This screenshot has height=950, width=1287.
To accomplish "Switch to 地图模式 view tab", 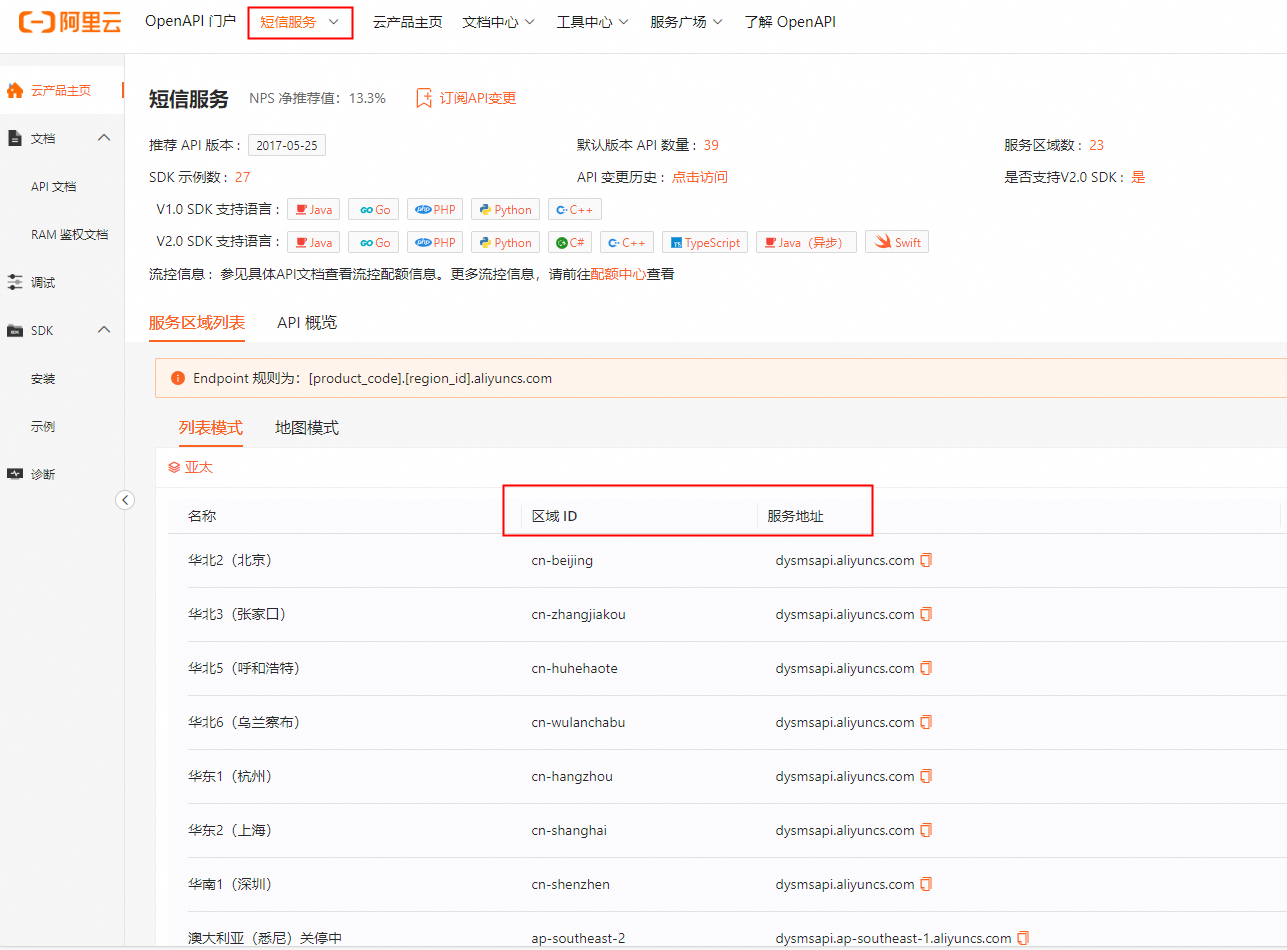I will (x=307, y=428).
